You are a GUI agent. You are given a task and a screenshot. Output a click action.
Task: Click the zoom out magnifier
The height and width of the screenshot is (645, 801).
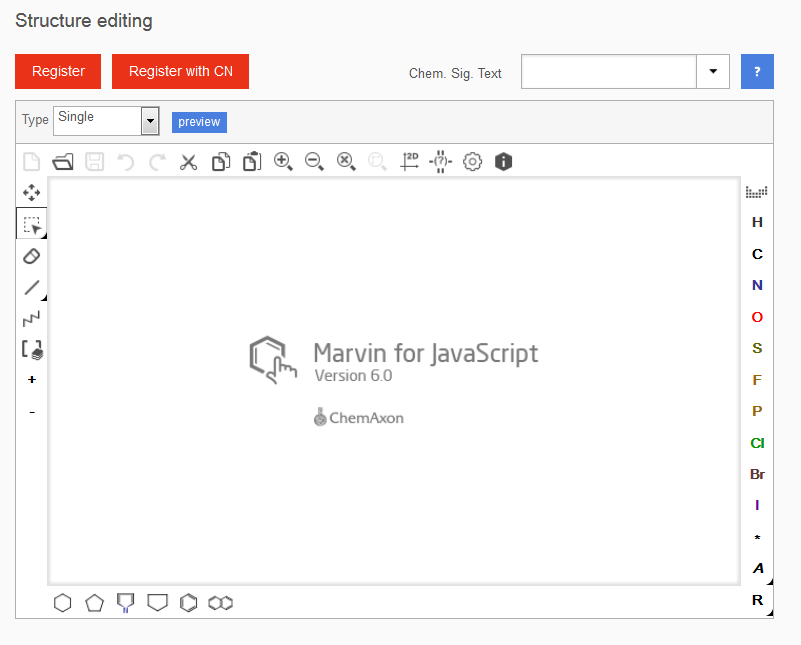[314, 162]
